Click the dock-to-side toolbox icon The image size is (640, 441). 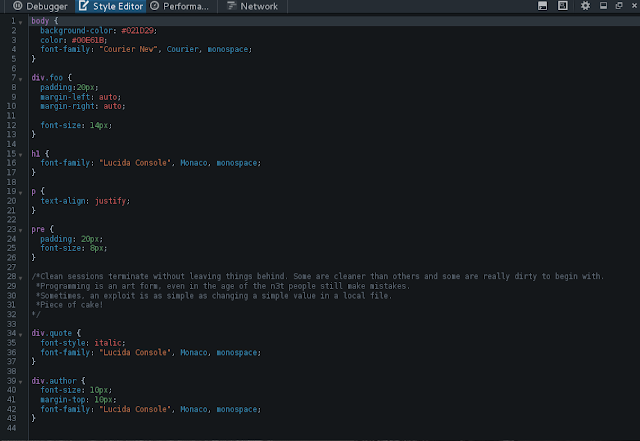[603, 6]
